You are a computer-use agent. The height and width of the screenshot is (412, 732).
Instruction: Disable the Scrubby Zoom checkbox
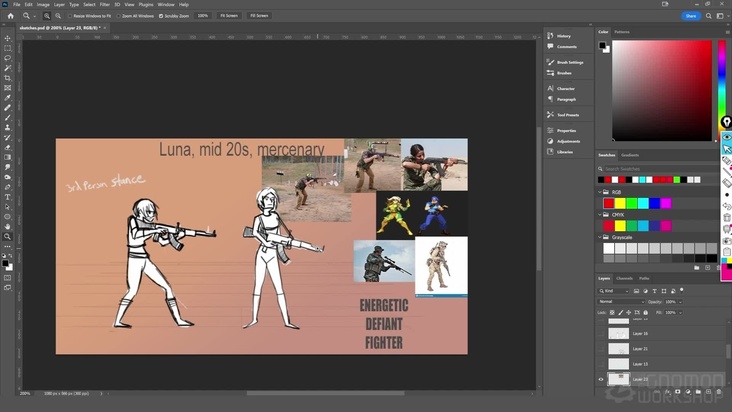click(x=162, y=16)
